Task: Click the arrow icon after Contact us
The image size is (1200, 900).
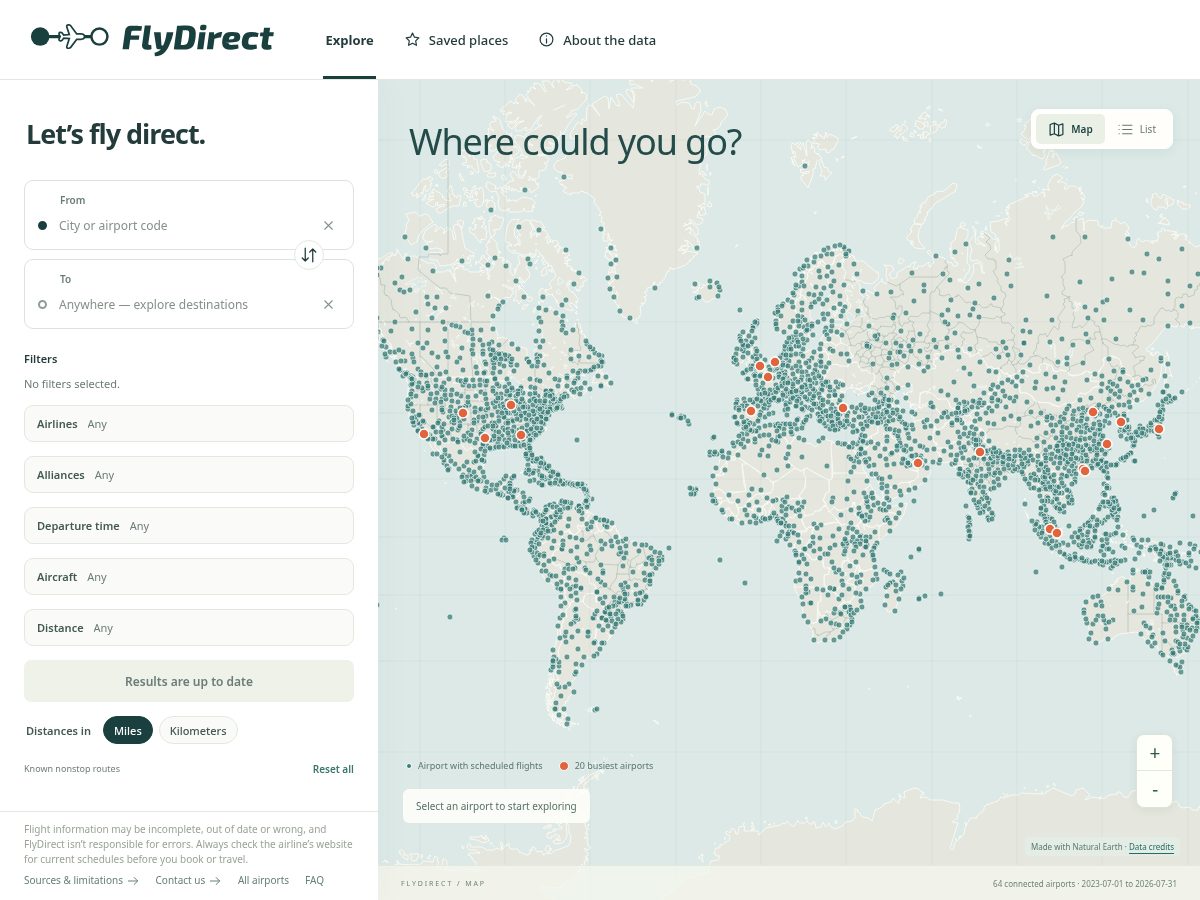Action: coord(215,881)
